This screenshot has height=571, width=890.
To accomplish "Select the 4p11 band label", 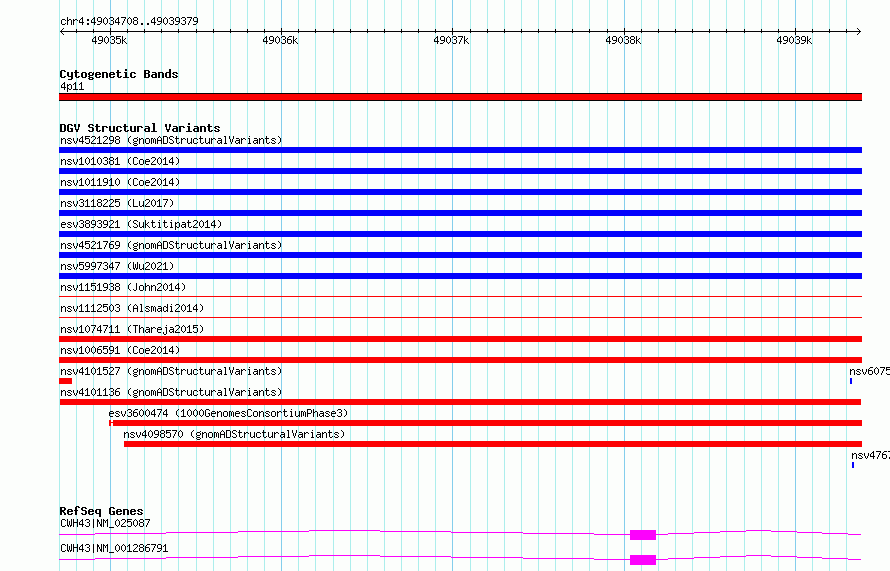I will (72, 86).
